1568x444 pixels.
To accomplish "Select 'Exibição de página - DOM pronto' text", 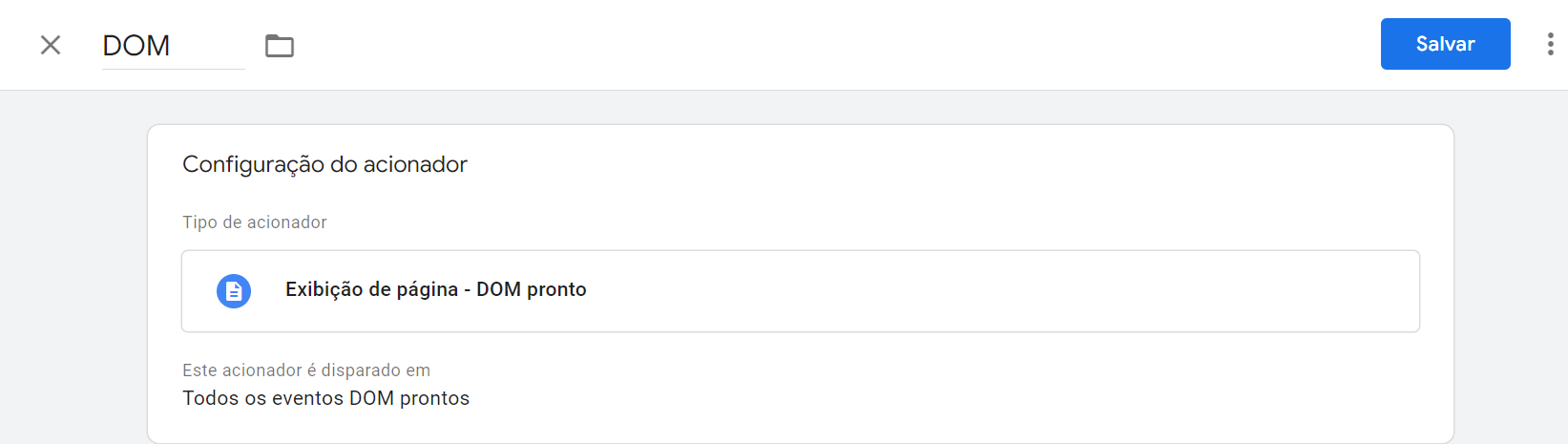I will [435, 289].
